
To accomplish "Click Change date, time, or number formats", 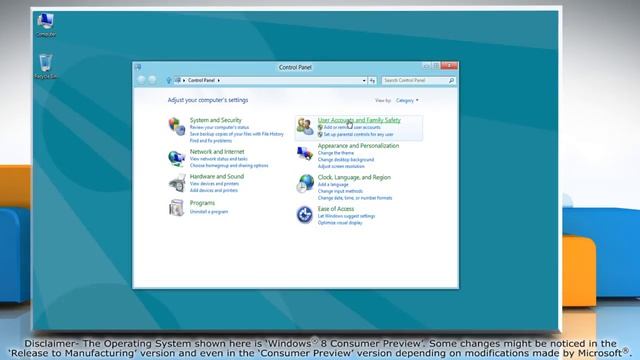I will [x=355, y=198].
